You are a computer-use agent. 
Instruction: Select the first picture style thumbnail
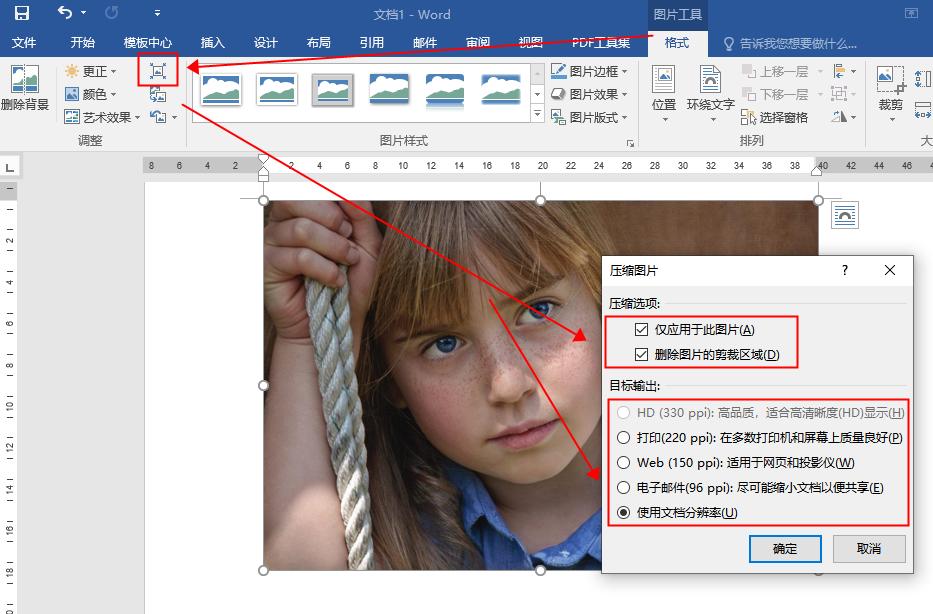click(221, 88)
